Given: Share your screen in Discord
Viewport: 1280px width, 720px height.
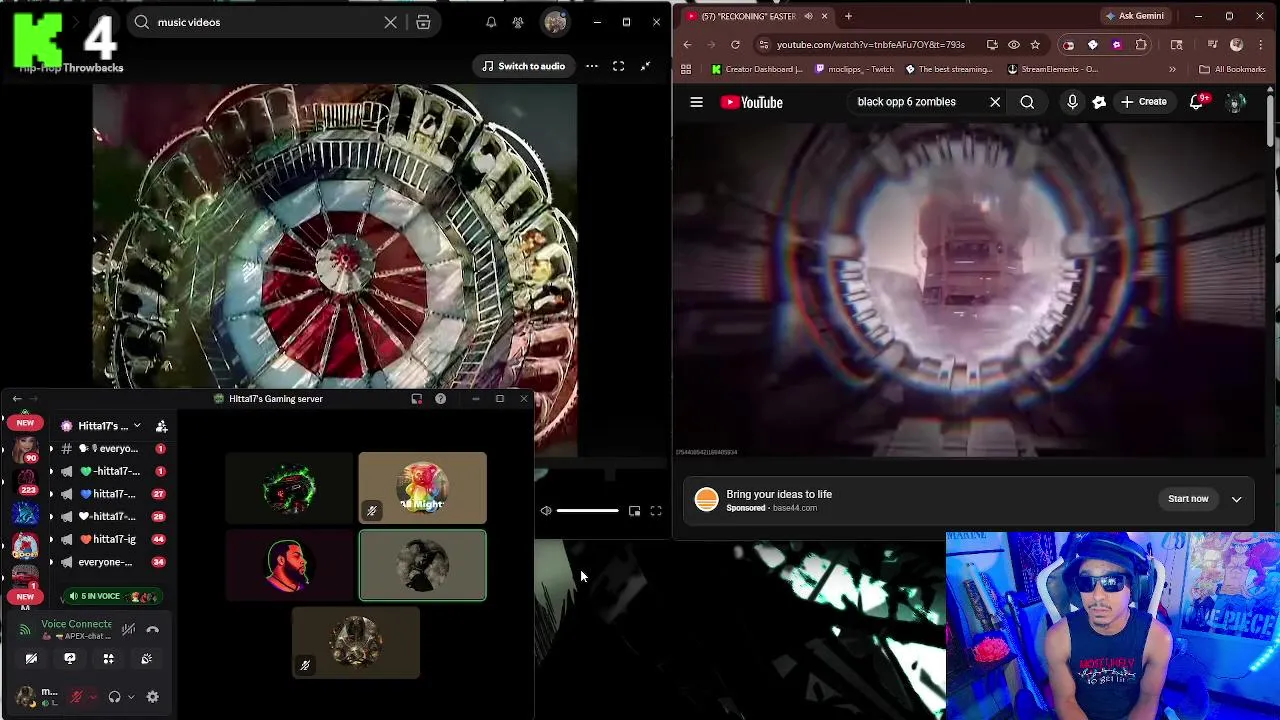Looking at the screenshot, I should tap(70, 659).
